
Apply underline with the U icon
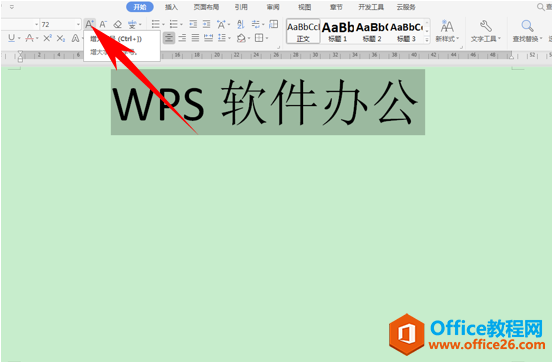point(11,38)
